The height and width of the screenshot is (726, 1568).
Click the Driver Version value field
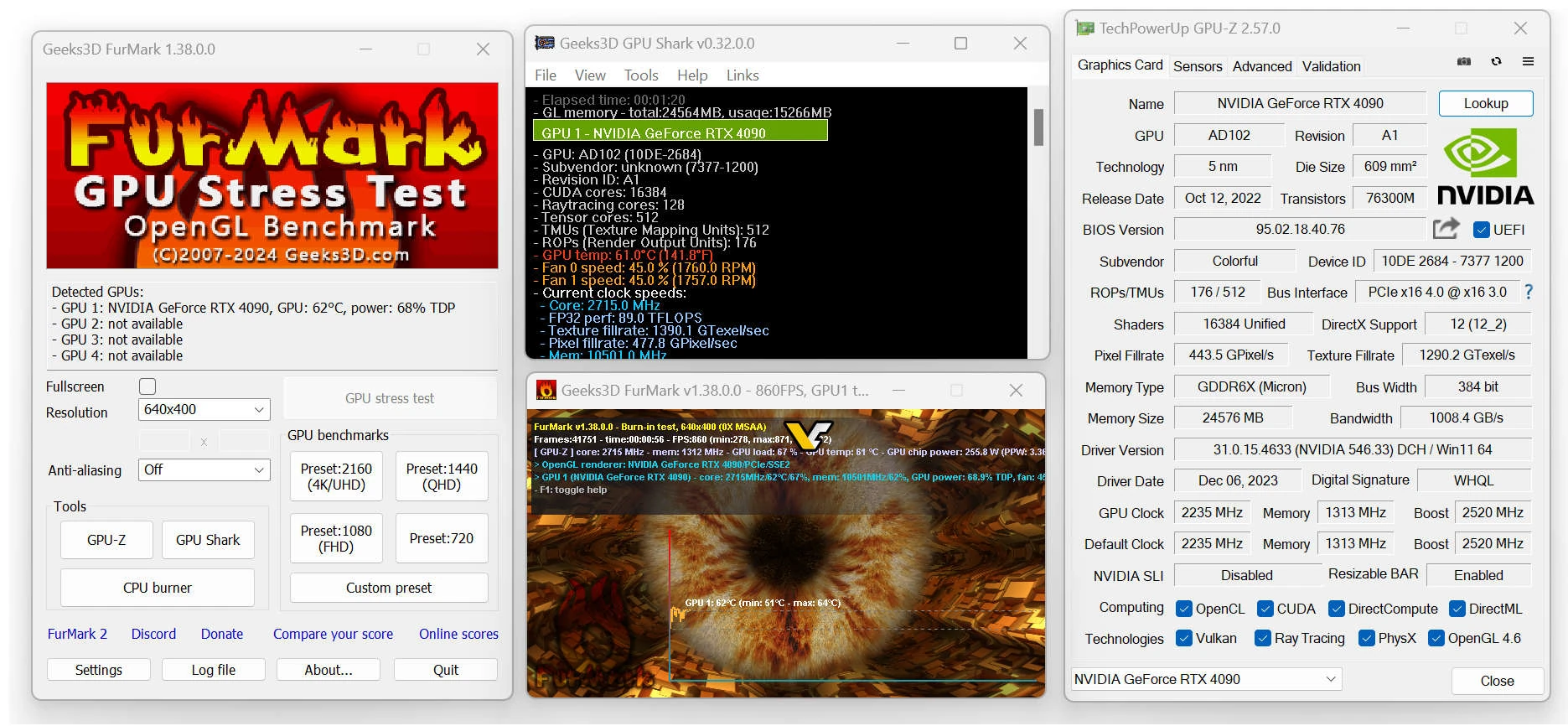coord(1352,449)
